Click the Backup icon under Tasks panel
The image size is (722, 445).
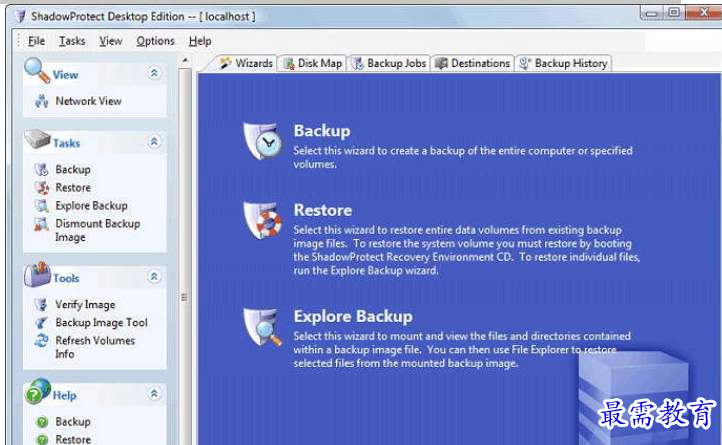(41, 170)
